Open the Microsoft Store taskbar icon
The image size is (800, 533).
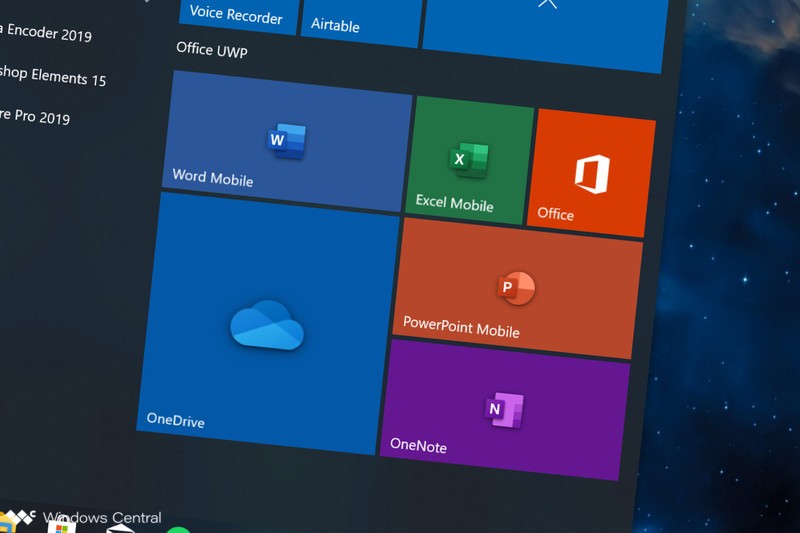pyautogui.click(x=62, y=527)
